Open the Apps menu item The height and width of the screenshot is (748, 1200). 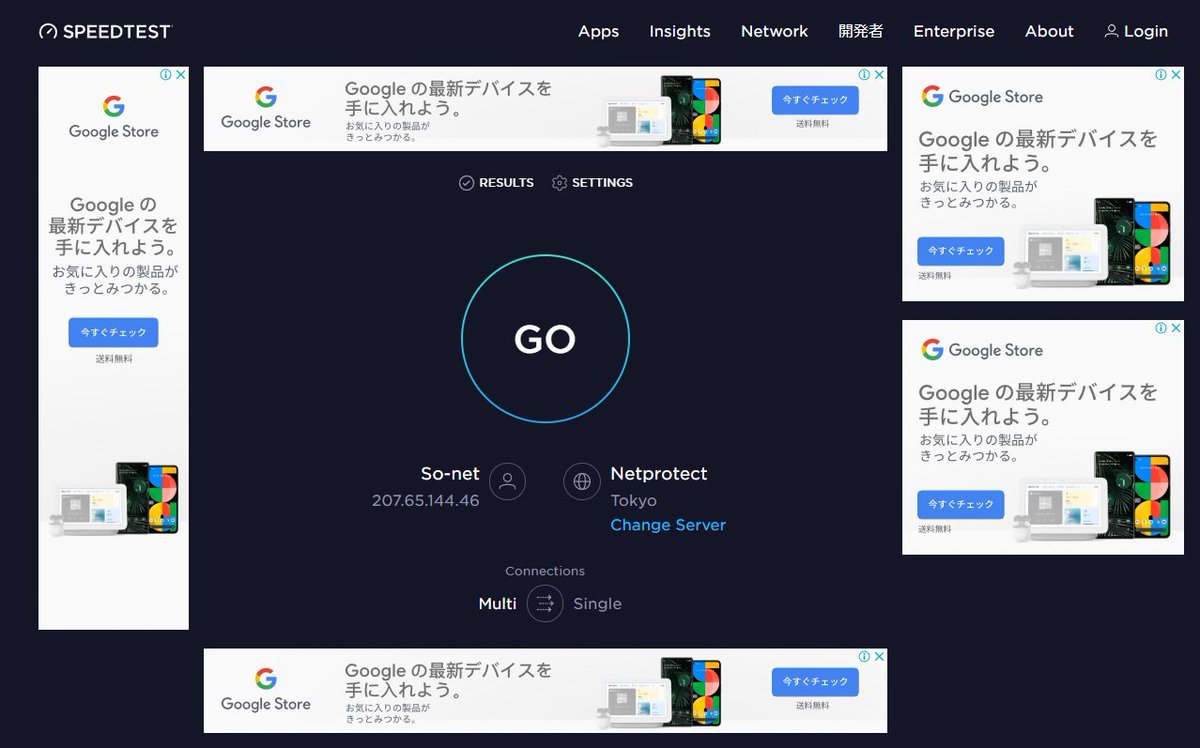598,31
